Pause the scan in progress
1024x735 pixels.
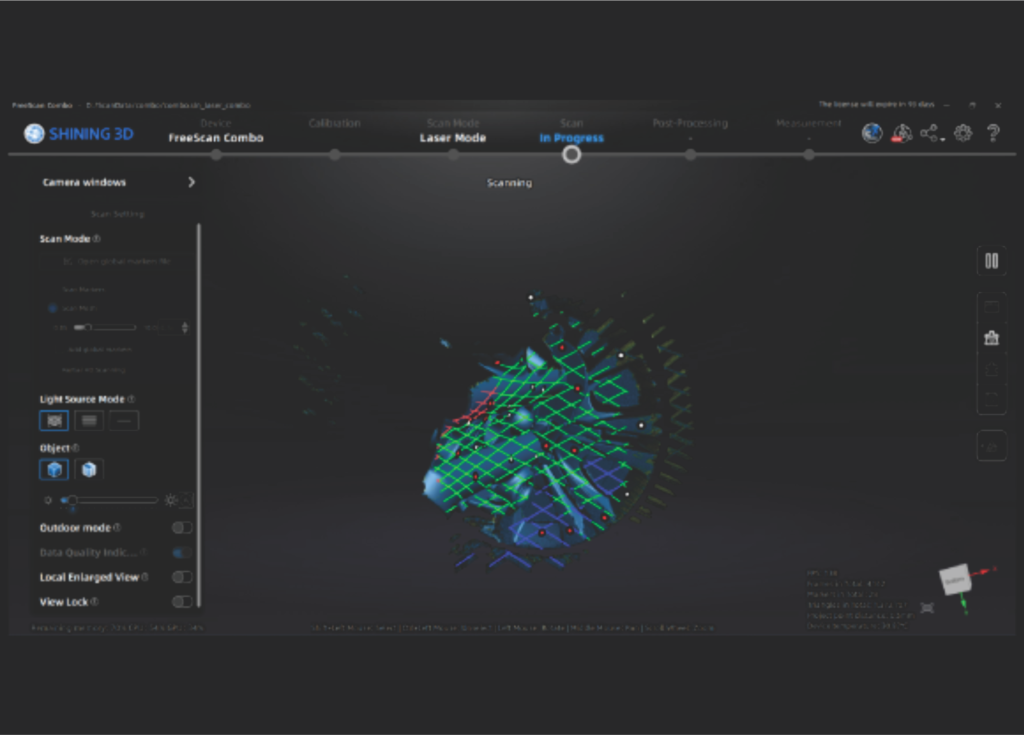991,261
